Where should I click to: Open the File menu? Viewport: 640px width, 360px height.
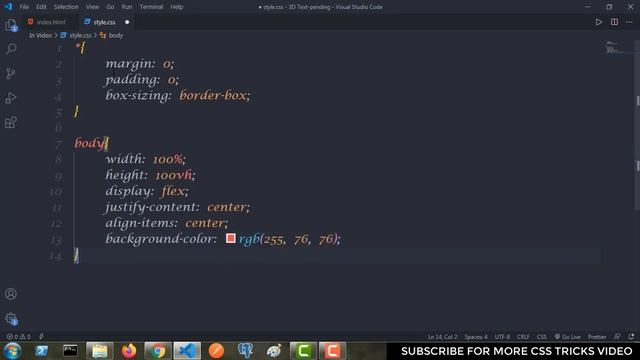[x=24, y=7]
